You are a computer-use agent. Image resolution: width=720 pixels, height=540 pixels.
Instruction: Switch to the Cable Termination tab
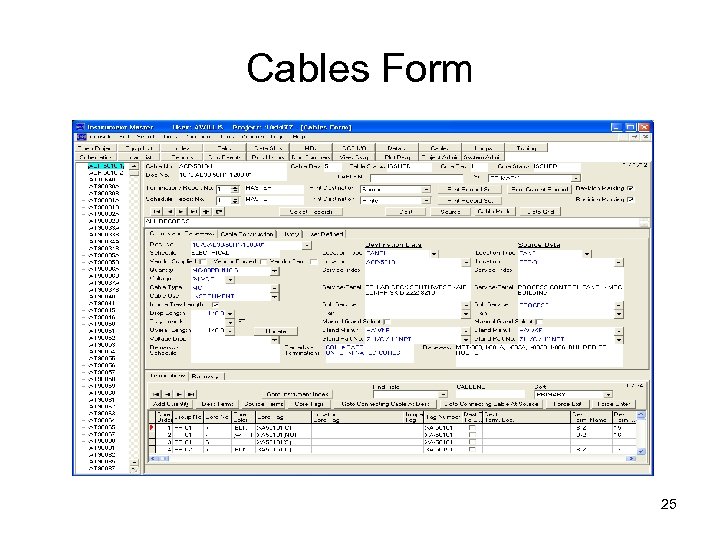(x=247, y=234)
